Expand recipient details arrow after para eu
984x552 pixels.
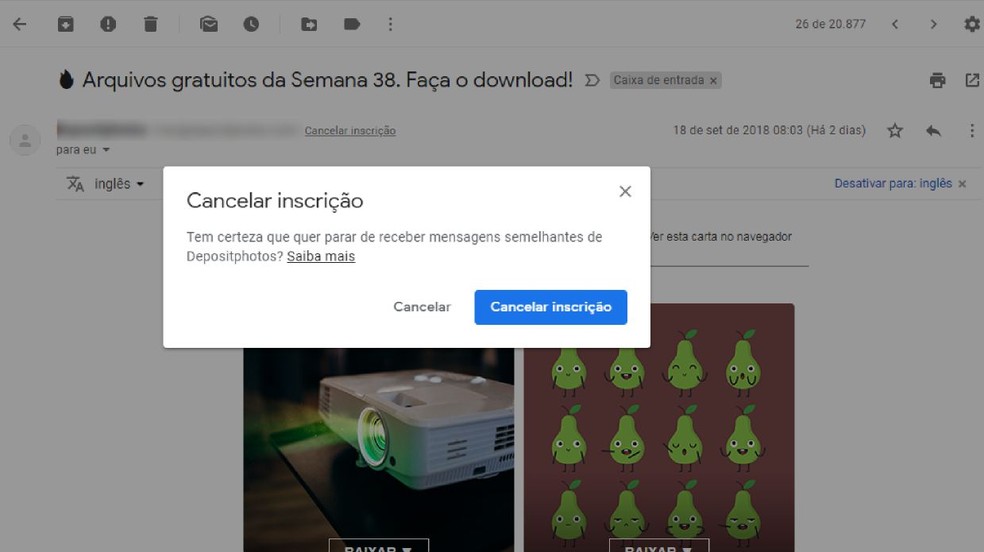pyautogui.click(x=106, y=150)
